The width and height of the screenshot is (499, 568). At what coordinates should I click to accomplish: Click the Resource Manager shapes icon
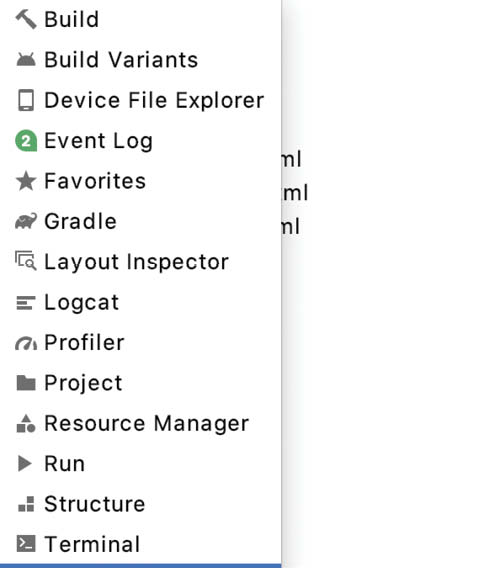coord(26,423)
